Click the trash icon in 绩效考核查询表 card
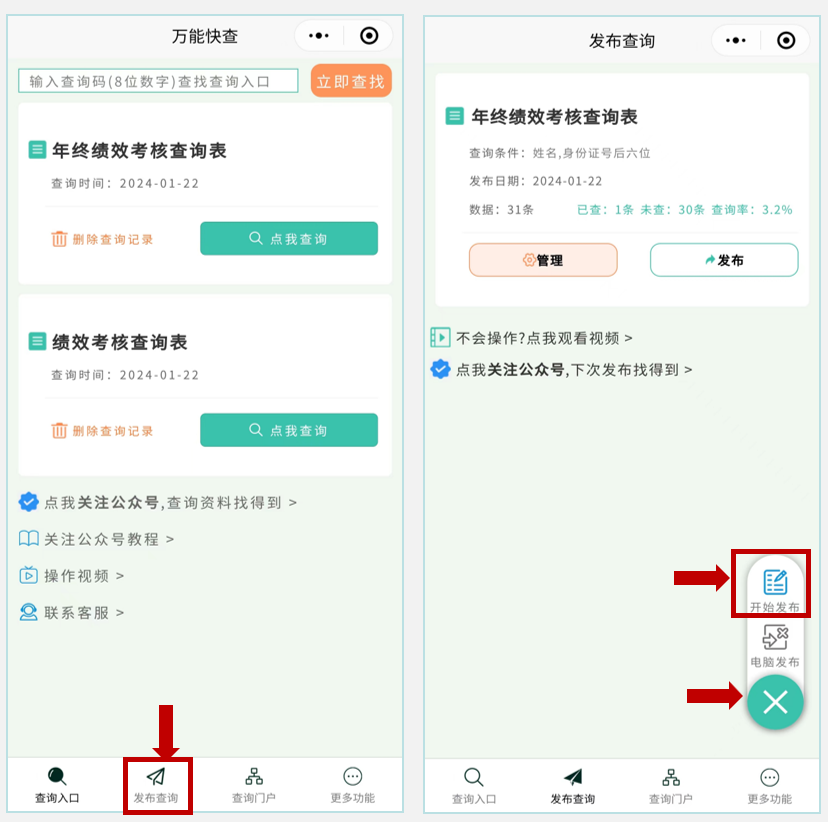Viewport: 828px width, 822px height. (59, 431)
